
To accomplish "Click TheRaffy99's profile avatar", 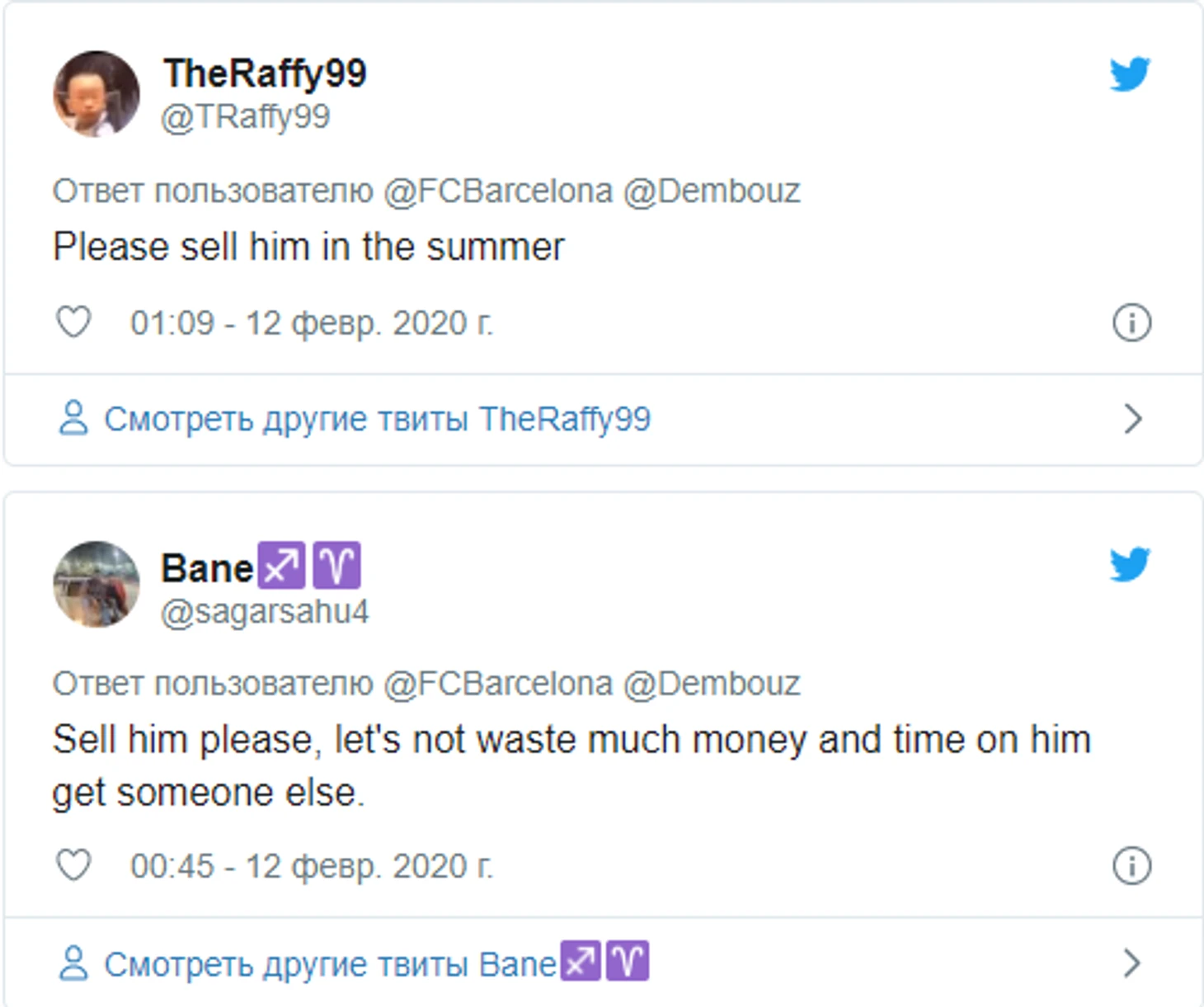I will pos(96,94).
